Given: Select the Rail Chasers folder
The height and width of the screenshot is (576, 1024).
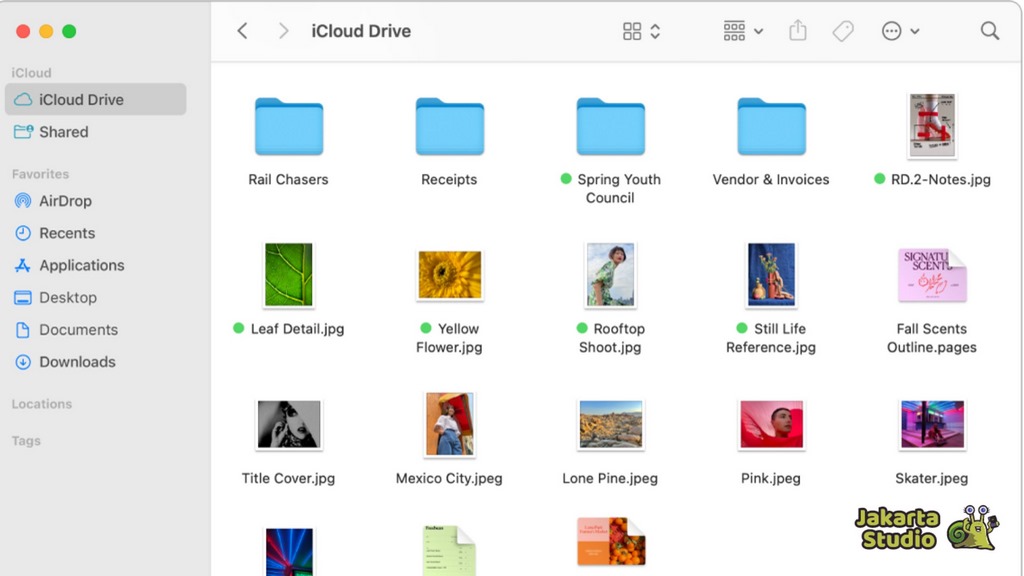Looking at the screenshot, I should click(289, 127).
